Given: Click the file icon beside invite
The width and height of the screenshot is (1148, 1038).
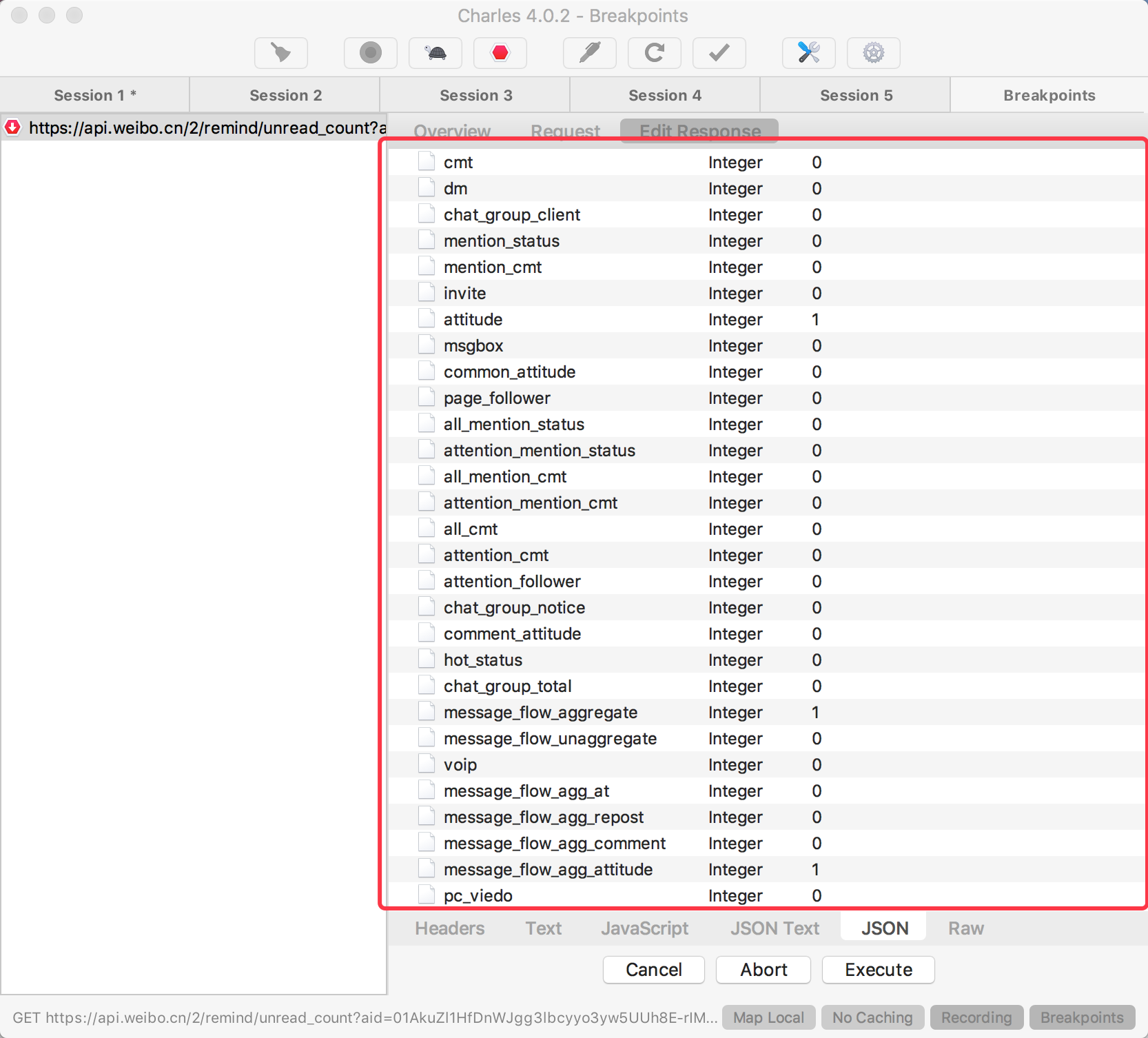Looking at the screenshot, I should point(427,293).
